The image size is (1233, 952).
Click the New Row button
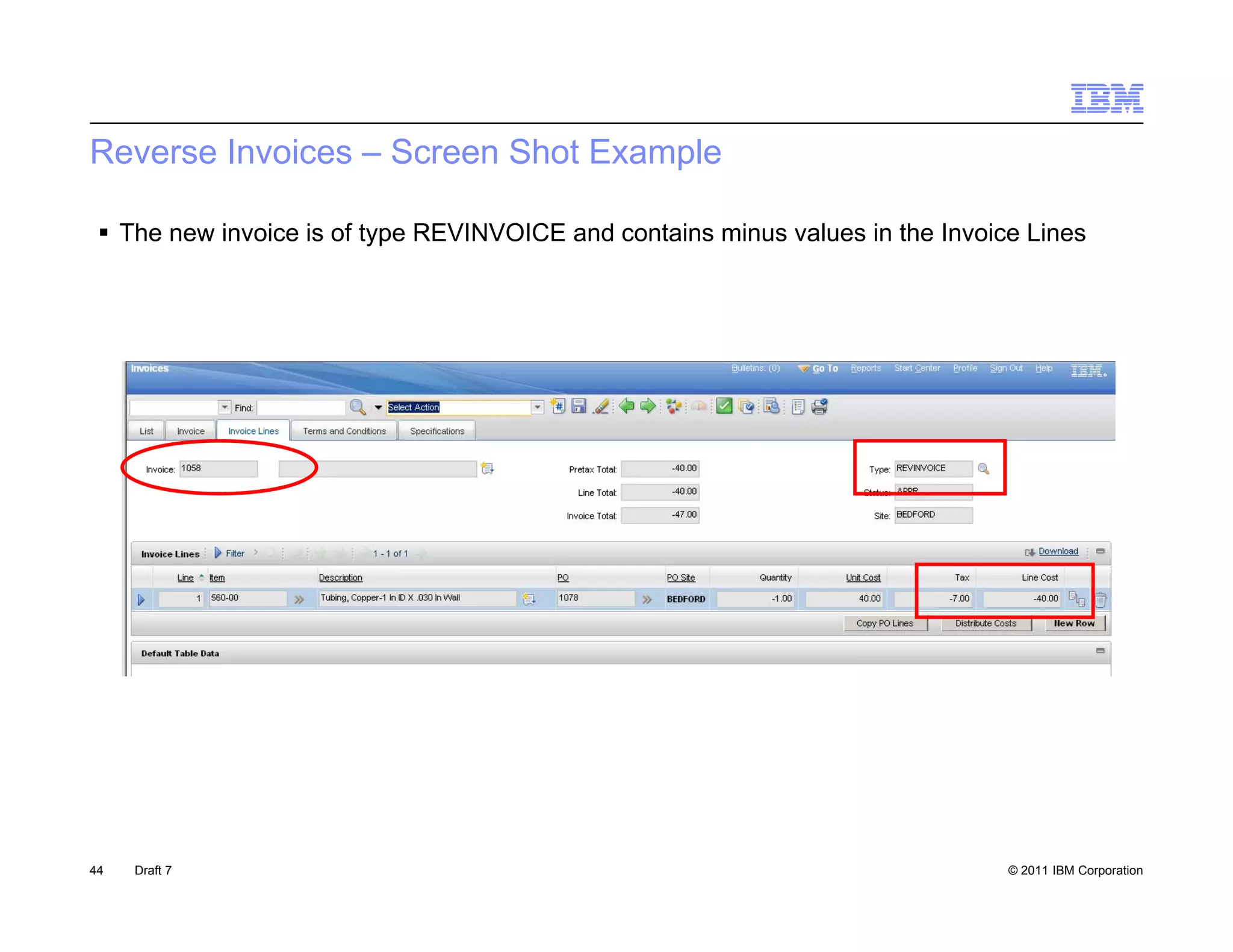click(1074, 623)
